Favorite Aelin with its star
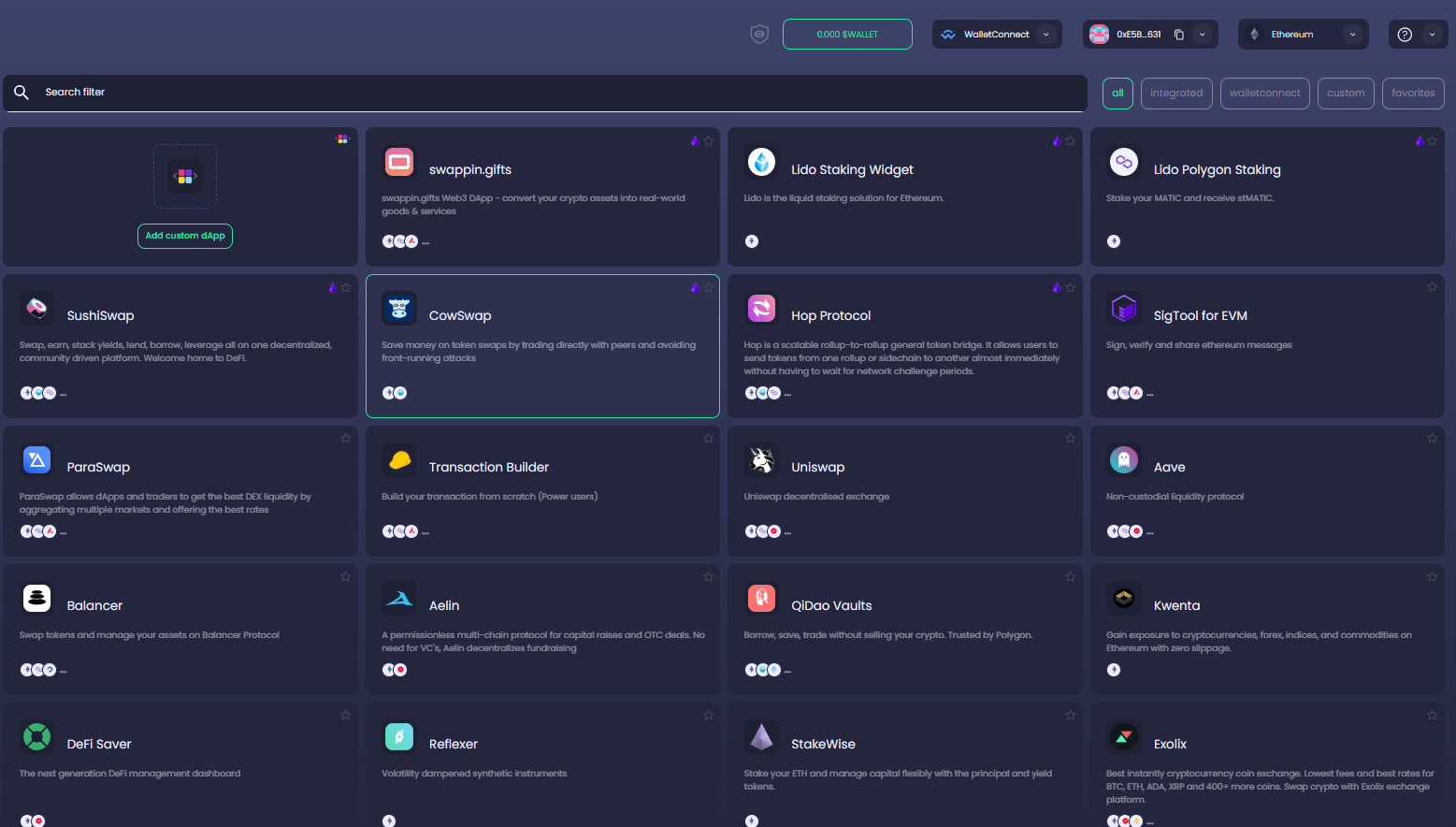This screenshot has width=1456, height=827. pyautogui.click(x=708, y=577)
